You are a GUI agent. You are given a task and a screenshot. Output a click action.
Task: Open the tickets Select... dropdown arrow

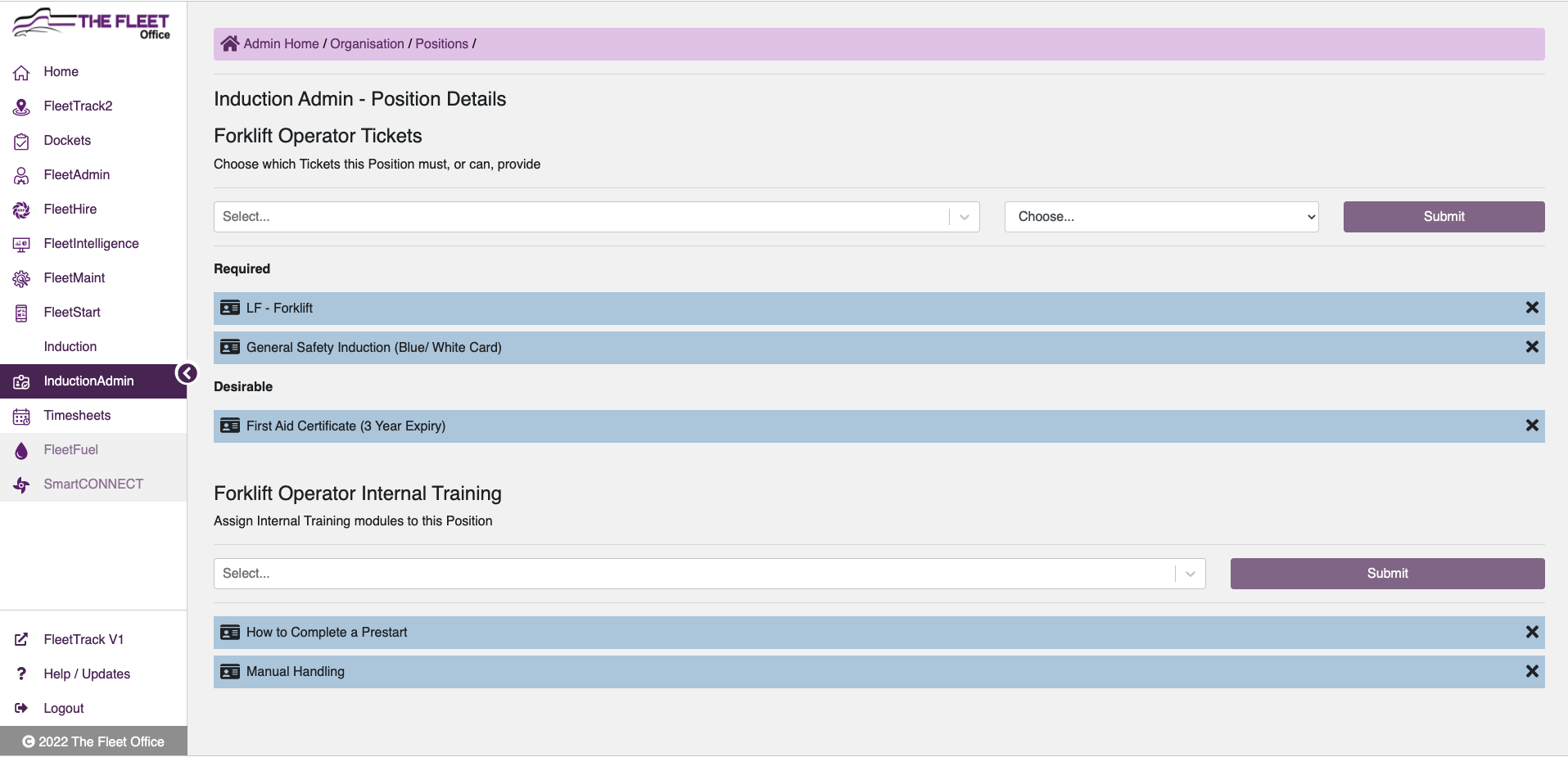tap(965, 217)
